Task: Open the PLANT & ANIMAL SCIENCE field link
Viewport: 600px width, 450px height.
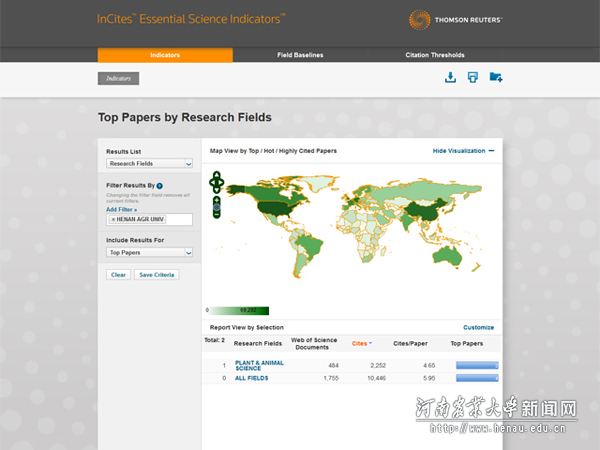Action: [259, 365]
